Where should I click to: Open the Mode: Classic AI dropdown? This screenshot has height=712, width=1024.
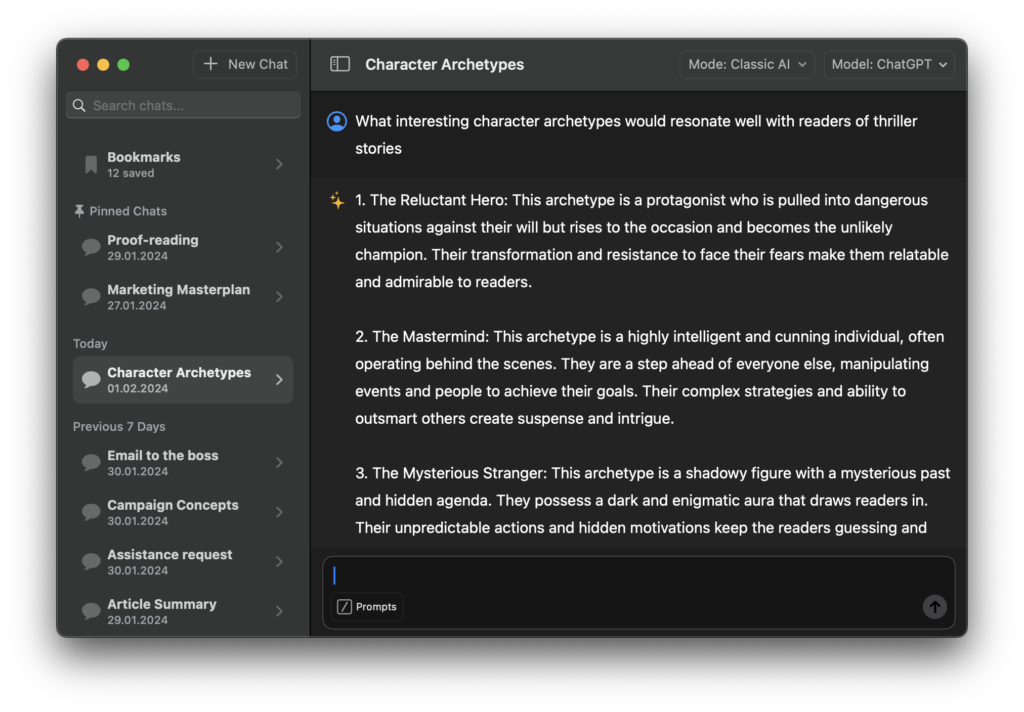(x=747, y=64)
